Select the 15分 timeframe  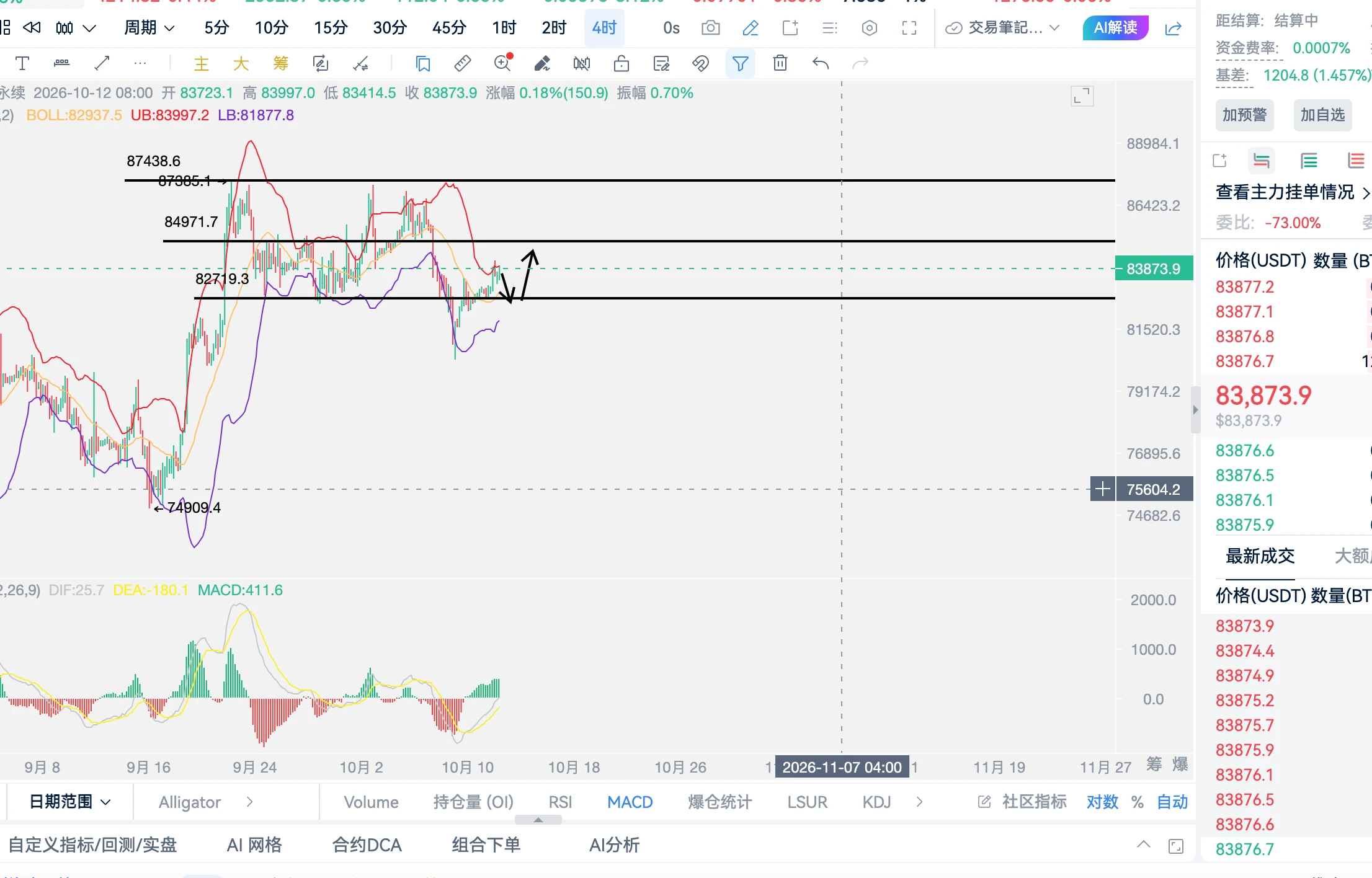pyautogui.click(x=331, y=28)
